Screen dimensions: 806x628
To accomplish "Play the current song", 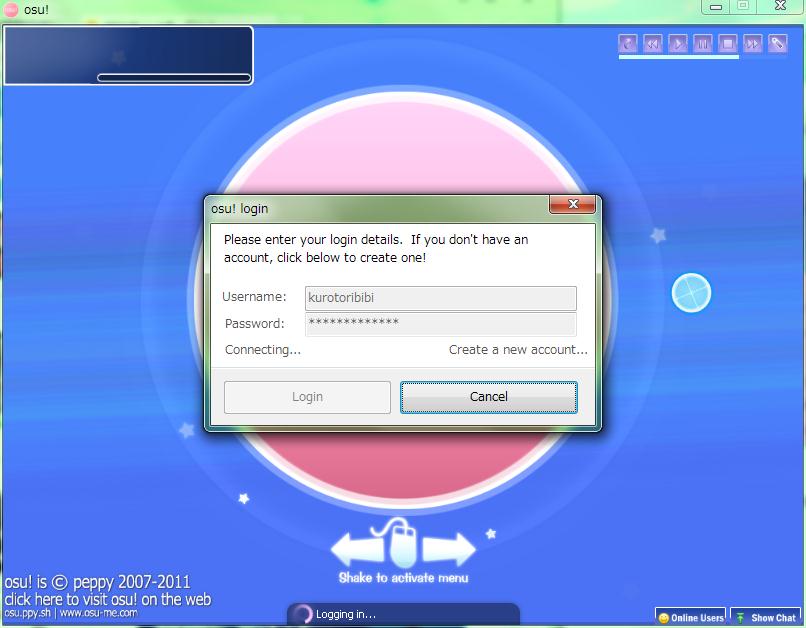I will tap(677, 44).
